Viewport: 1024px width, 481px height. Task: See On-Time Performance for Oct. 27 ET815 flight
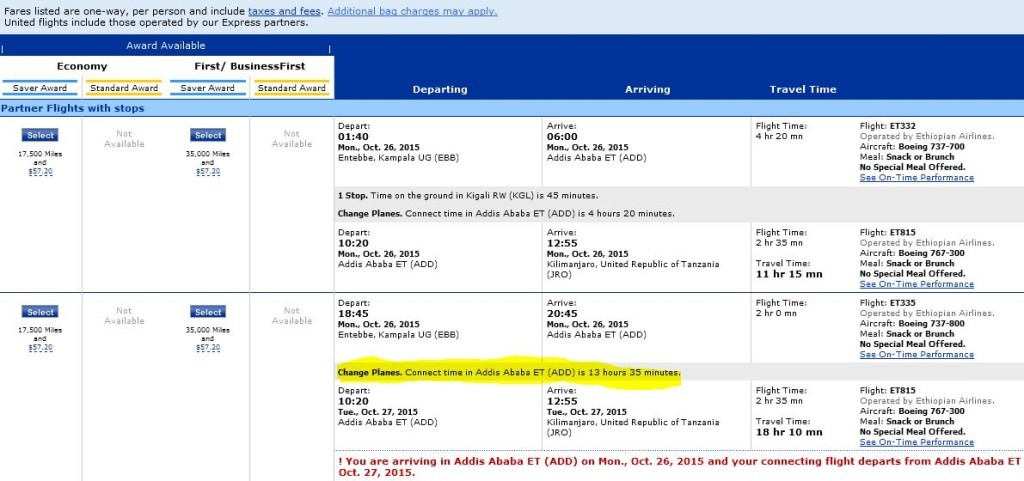pyautogui.click(x=916, y=442)
